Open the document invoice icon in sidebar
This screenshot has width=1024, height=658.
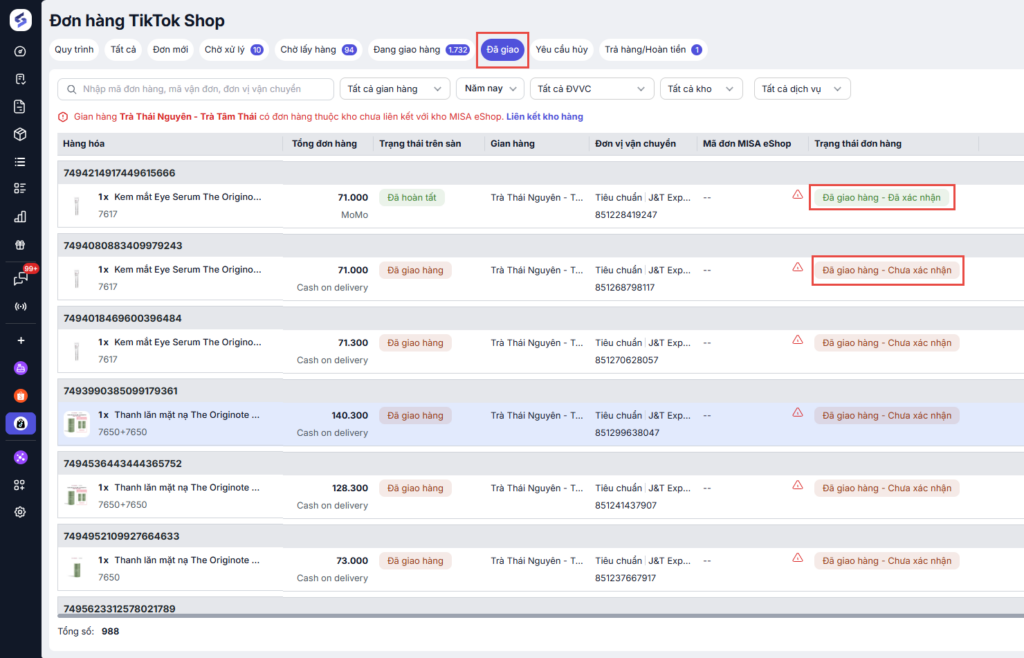pos(20,106)
